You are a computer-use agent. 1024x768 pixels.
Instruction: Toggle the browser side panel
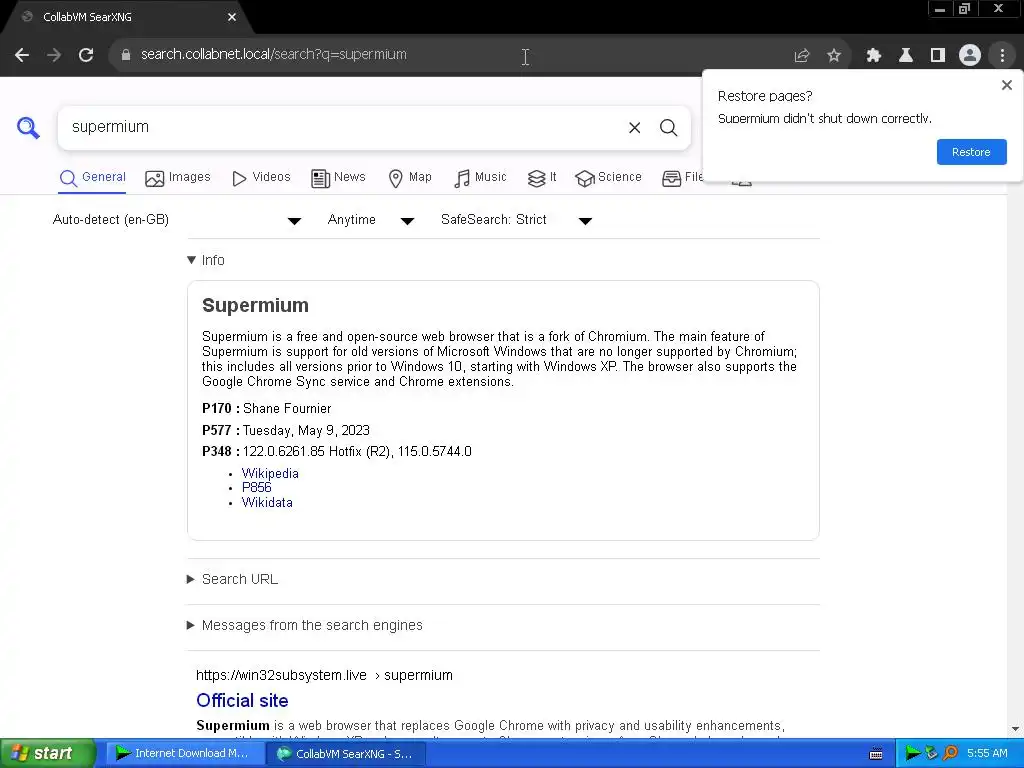(x=938, y=56)
